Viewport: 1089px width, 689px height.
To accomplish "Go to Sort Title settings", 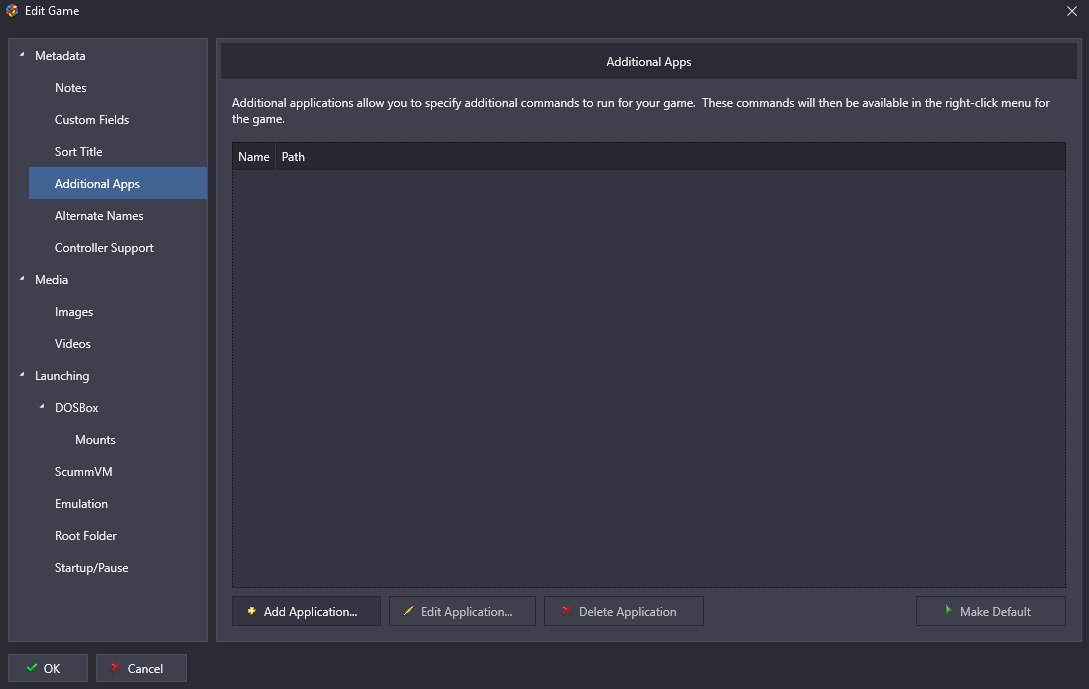I will (78, 151).
